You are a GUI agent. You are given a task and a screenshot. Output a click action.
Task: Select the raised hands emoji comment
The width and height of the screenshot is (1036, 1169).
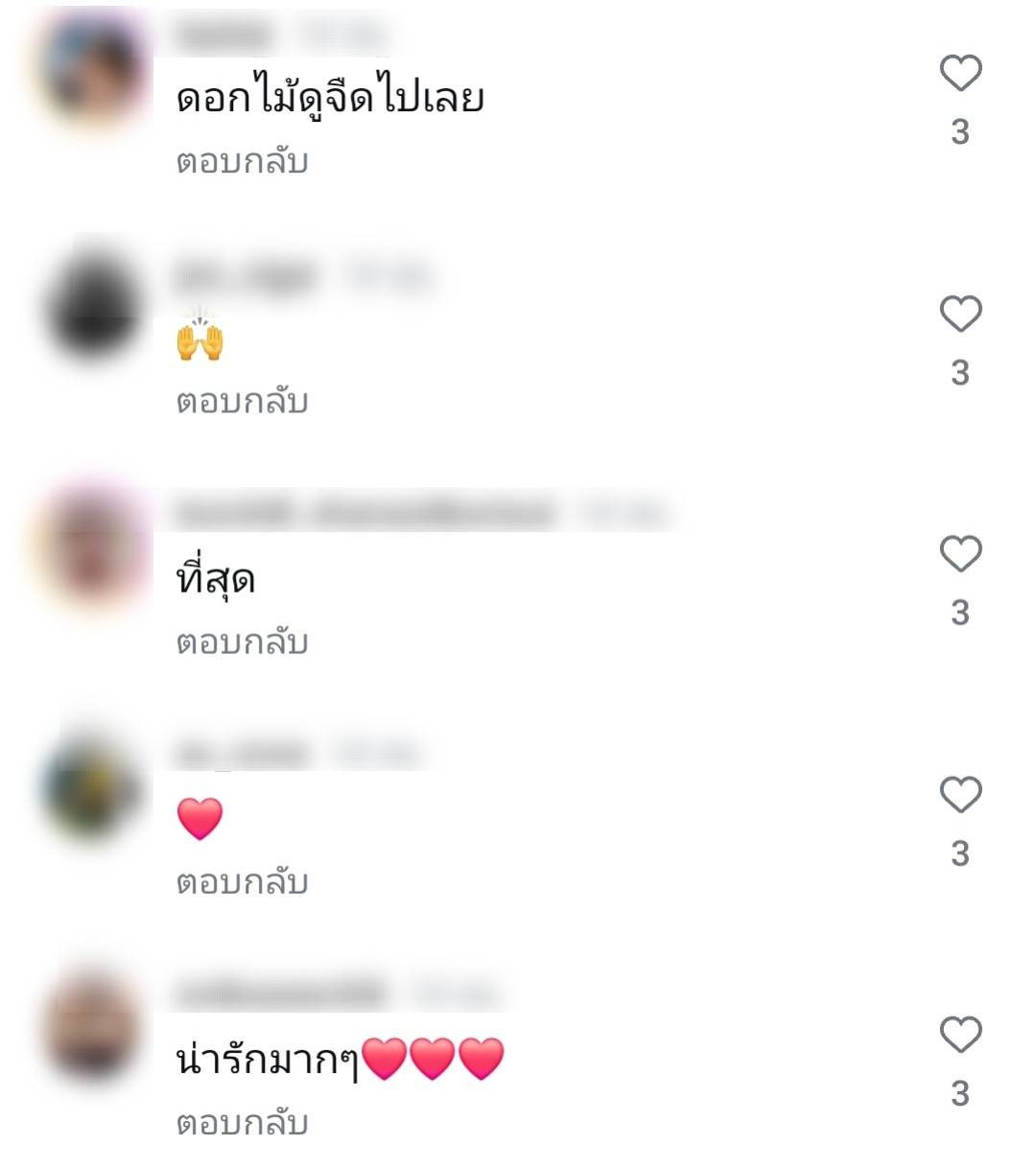point(200,339)
